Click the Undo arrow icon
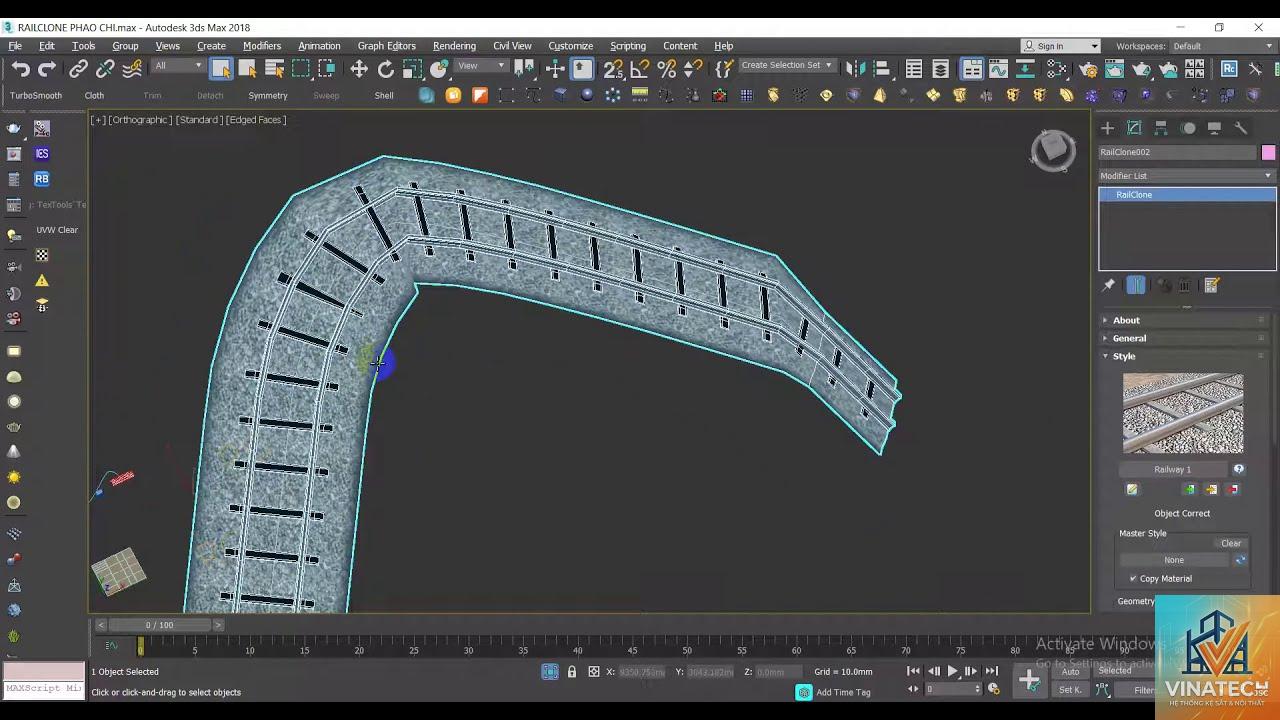 [x=21, y=69]
